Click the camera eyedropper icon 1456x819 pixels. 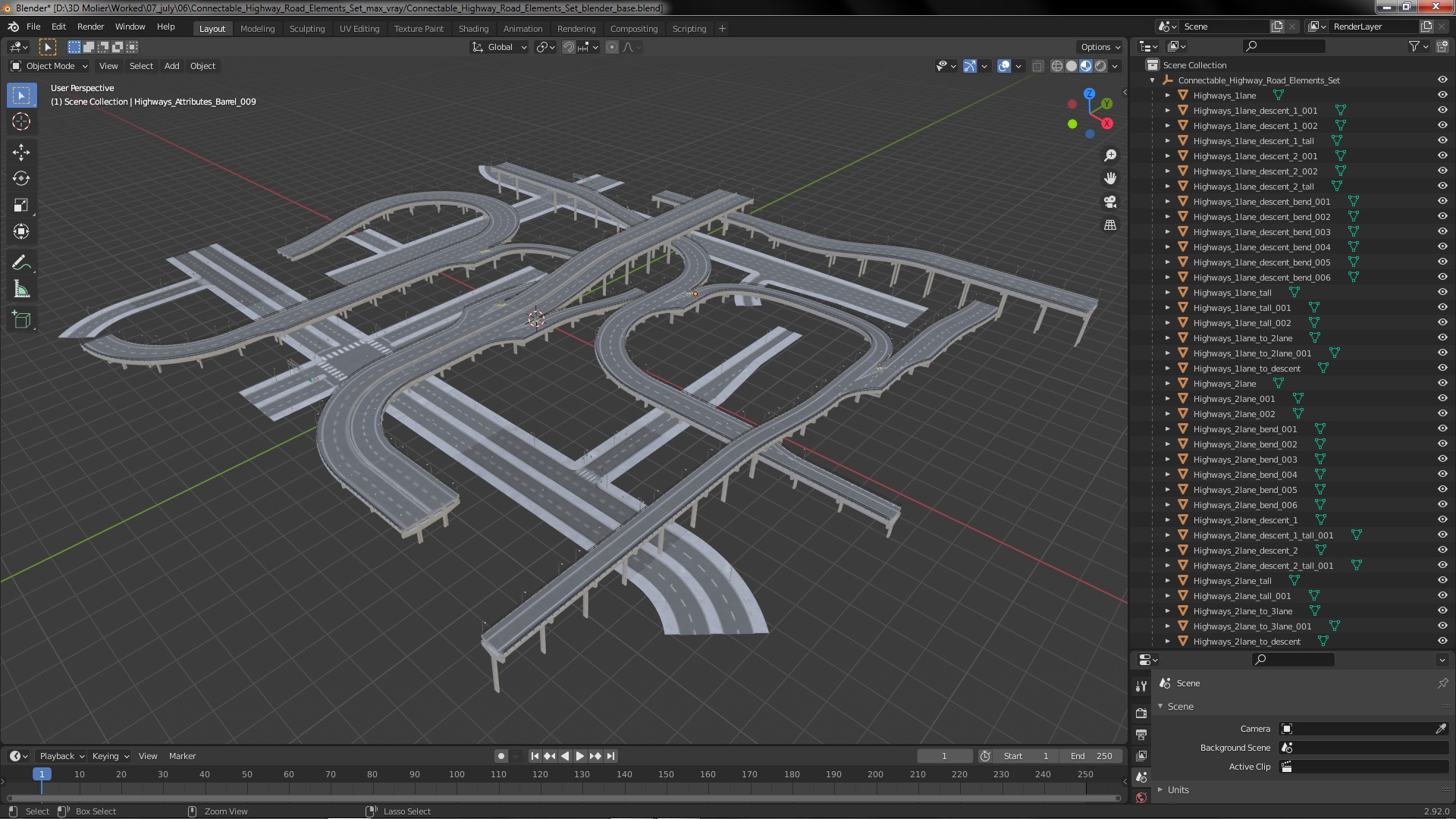point(1440,729)
